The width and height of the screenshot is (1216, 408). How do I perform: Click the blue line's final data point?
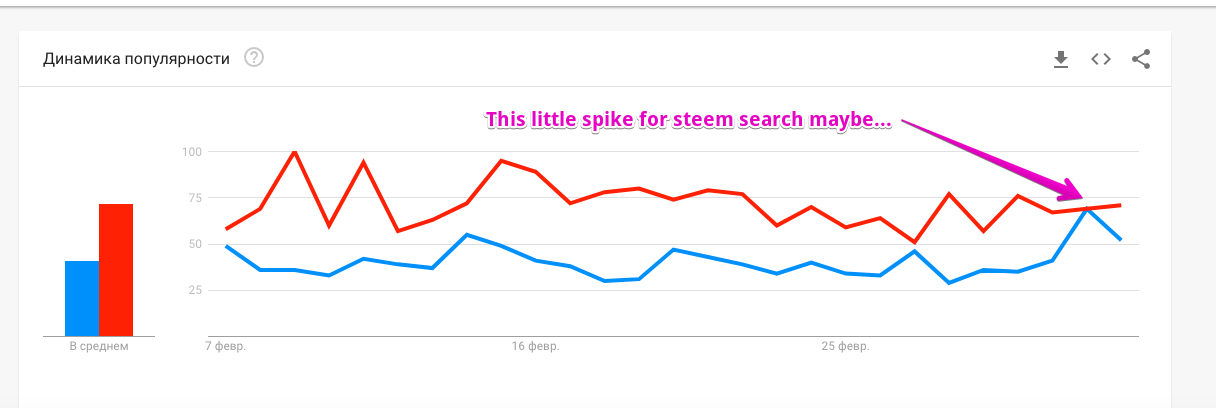(1120, 239)
